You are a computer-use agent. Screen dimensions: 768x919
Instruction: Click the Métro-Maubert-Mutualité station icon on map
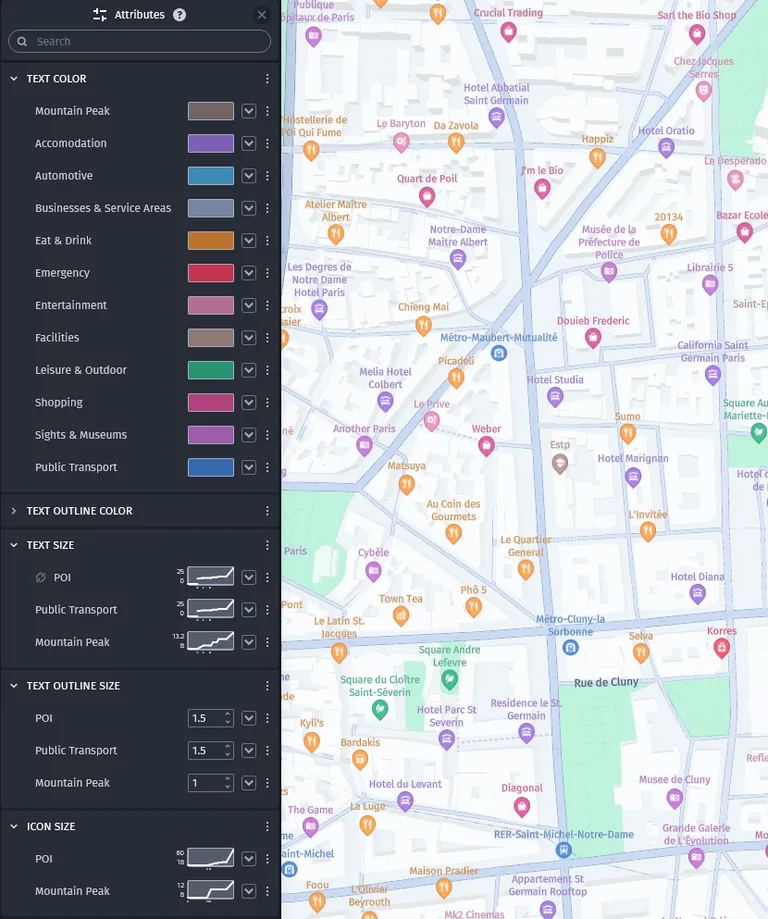click(499, 353)
